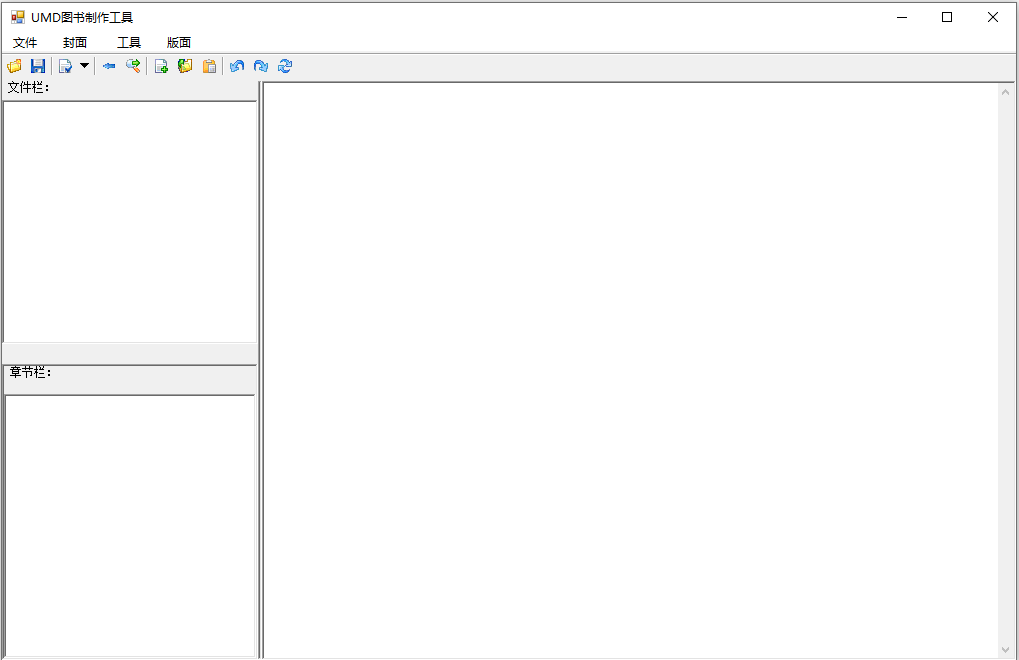Save the book using the diskette icon
The width and height of the screenshot is (1019, 660).
pyautogui.click(x=39, y=66)
